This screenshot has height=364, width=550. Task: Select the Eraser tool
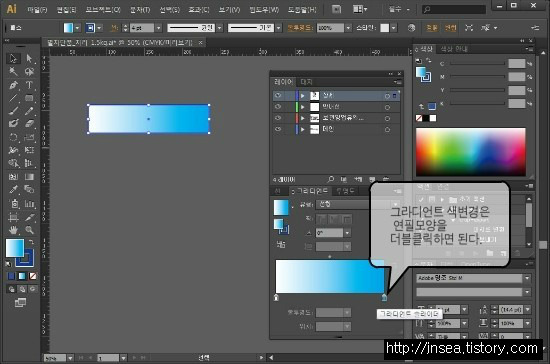(x=29, y=124)
